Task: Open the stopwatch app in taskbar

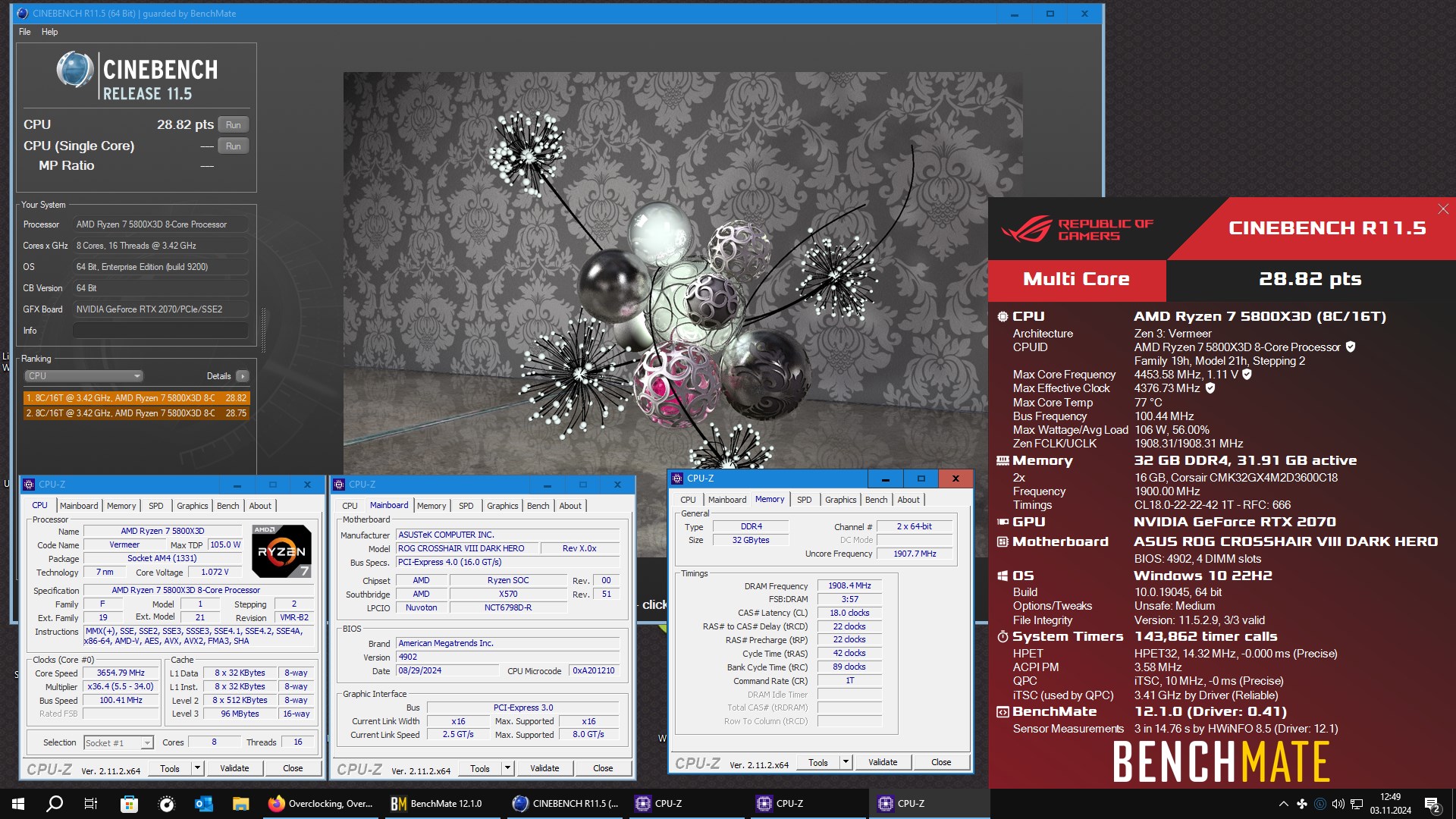Action: (166, 804)
